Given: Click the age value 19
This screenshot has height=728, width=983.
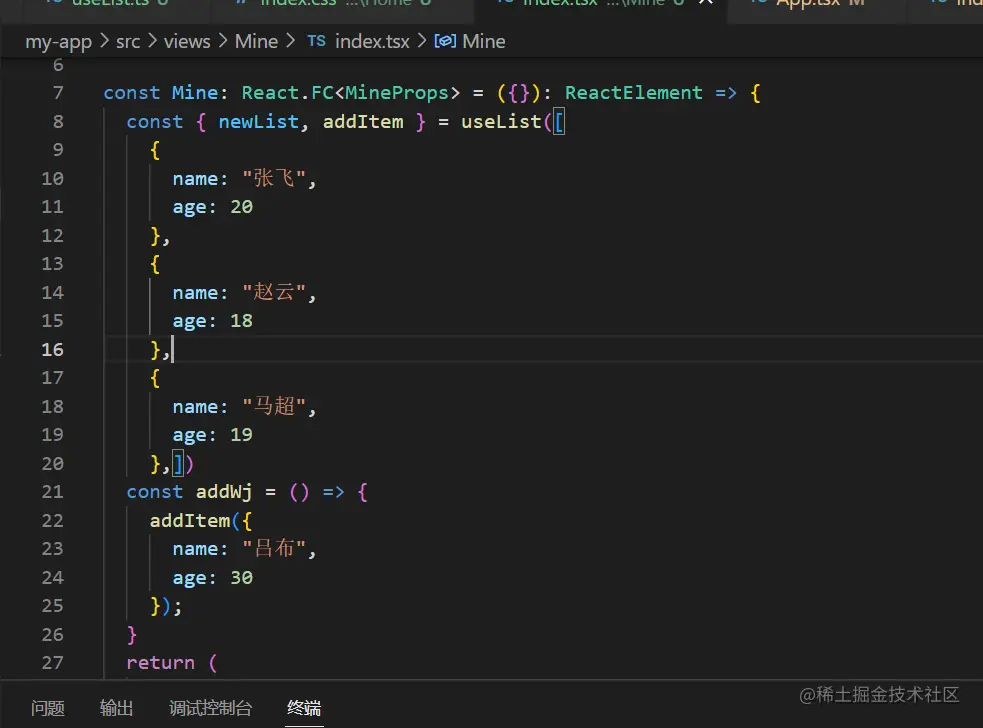Looking at the screenshot, I should pyautogui.click(x=241, y=435).
